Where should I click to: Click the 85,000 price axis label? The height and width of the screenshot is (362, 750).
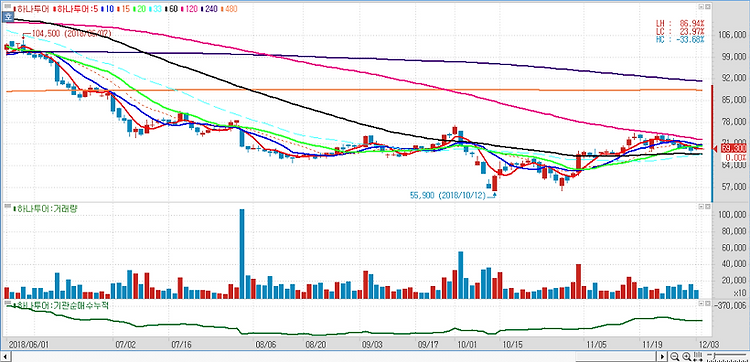735,100
